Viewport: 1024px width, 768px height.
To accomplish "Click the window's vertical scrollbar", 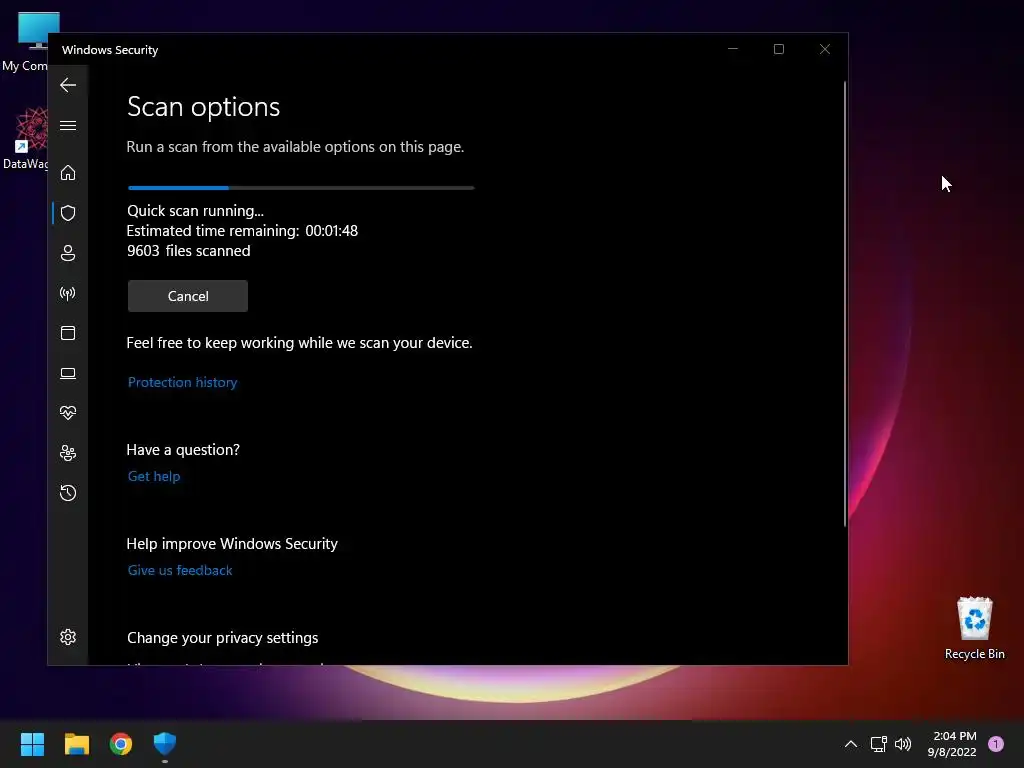I will pyautogui.click(x=844, y=304).
